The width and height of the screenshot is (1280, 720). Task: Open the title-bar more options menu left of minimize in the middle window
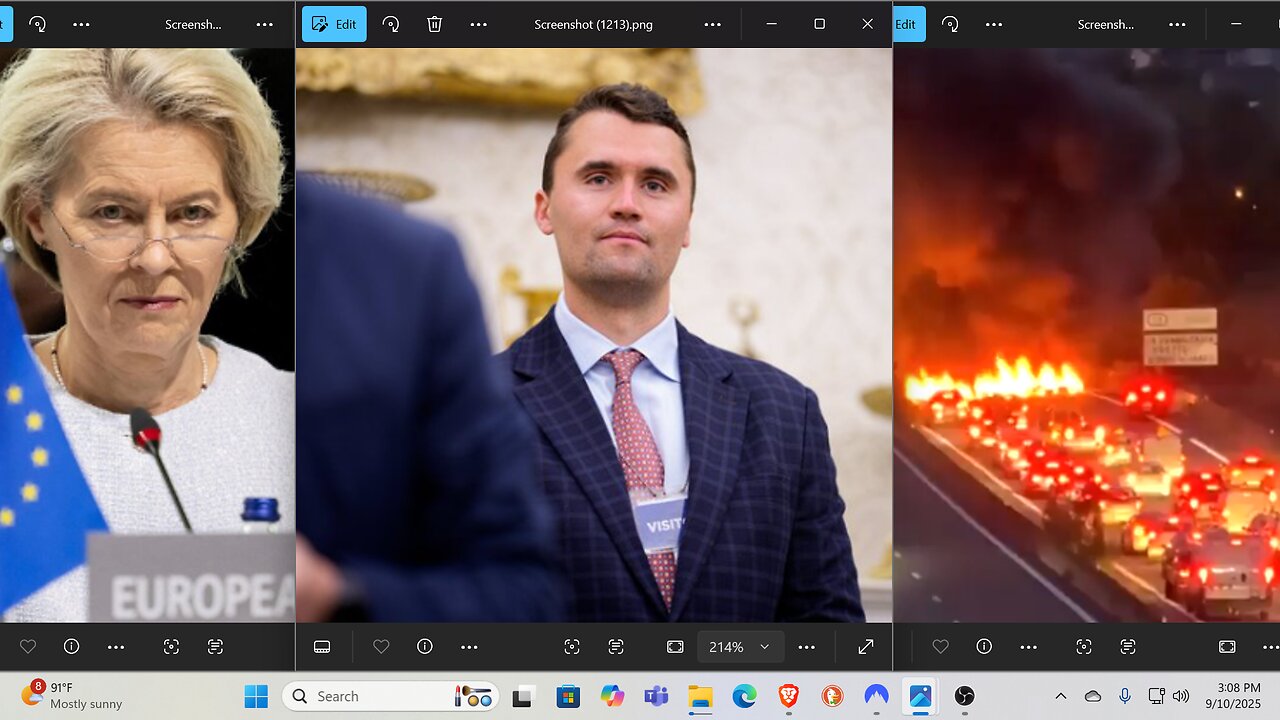pyautogui.click(x=713, y=24)
